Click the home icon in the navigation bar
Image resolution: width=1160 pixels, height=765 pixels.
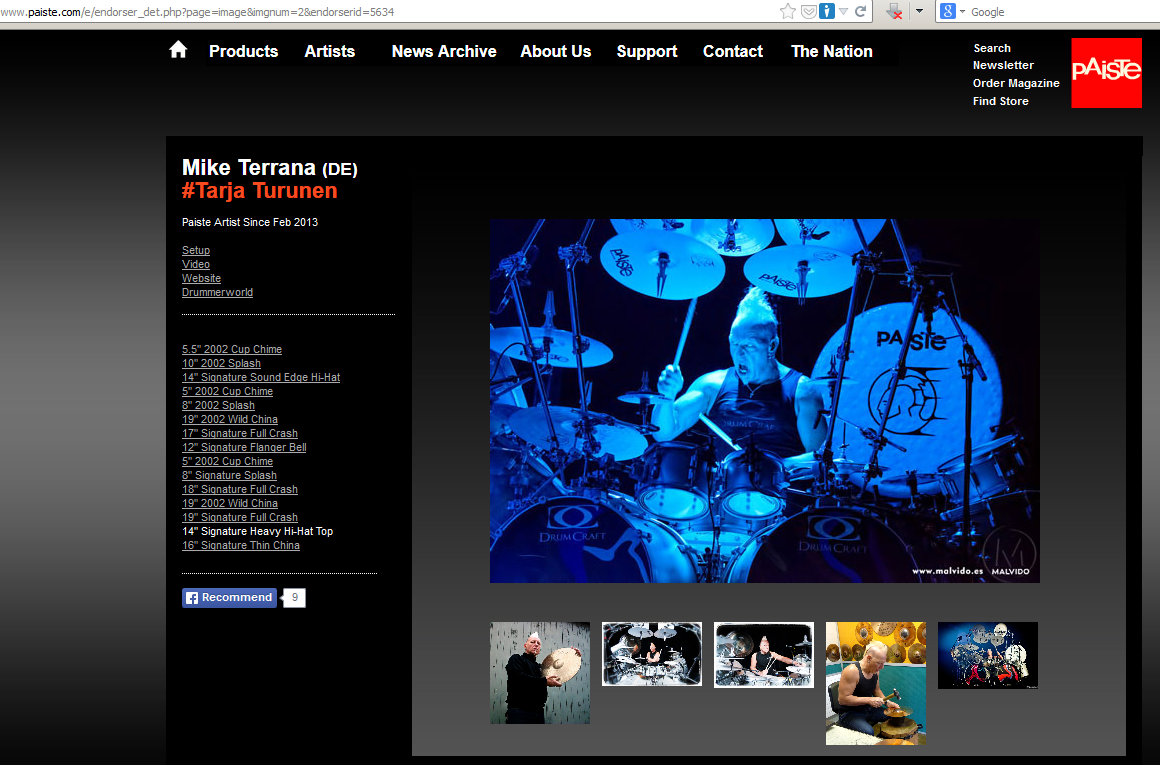point(178,50)
